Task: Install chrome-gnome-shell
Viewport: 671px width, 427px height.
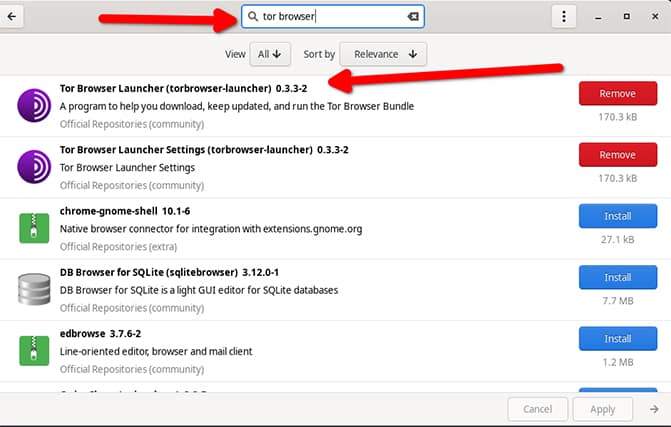Action: coord(618,216)
